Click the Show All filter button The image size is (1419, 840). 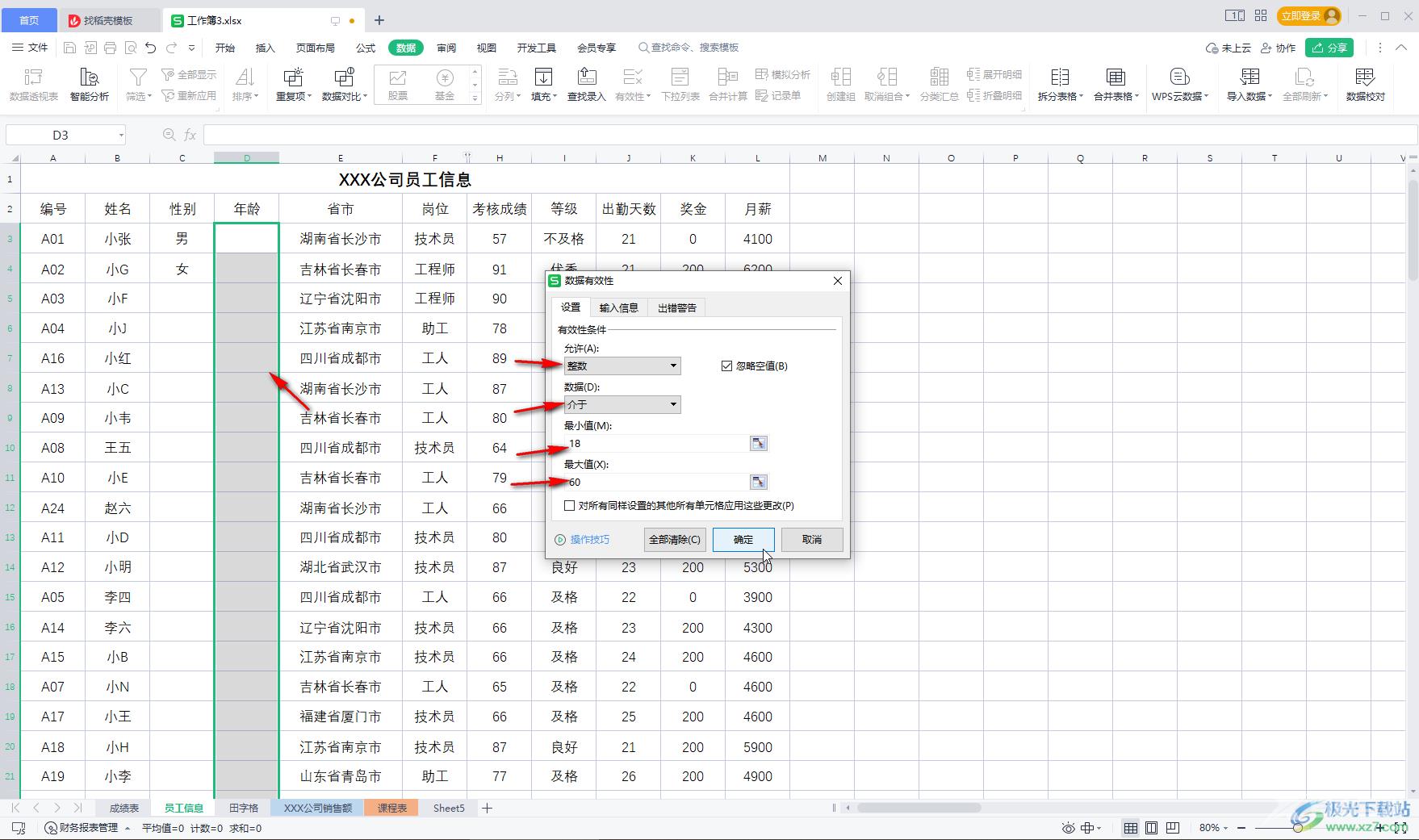pyautogui.click(x=189, y=74)
